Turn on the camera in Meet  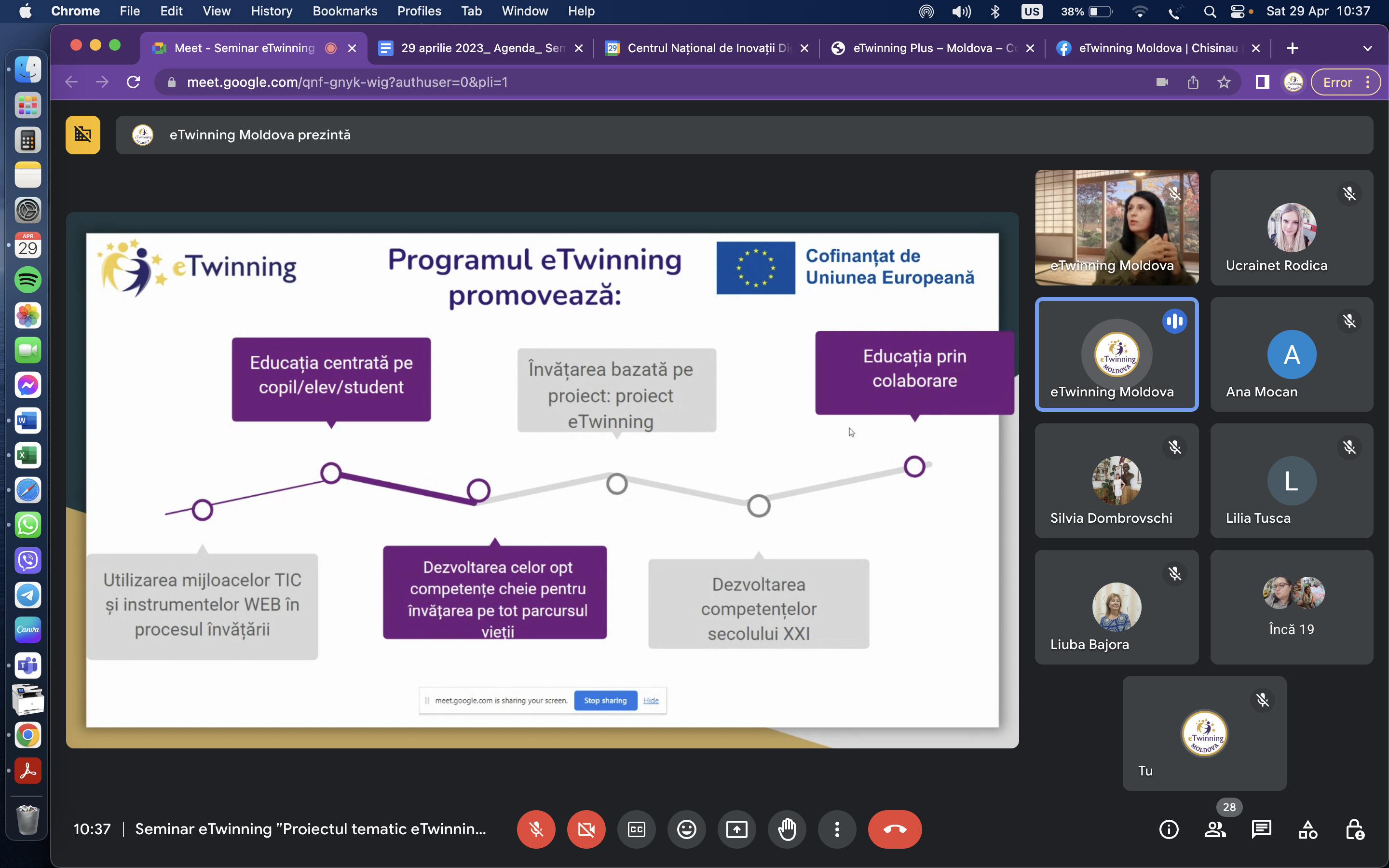[586, 829]
